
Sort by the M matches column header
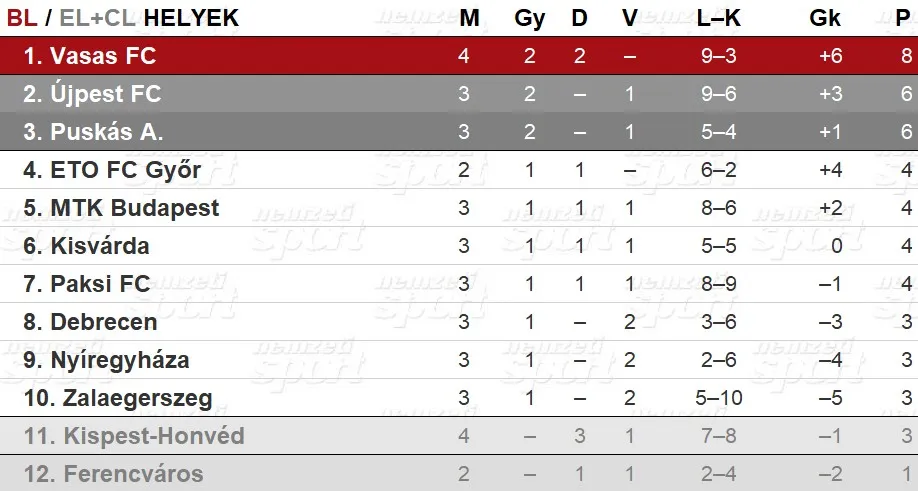(x=470, y=18)
